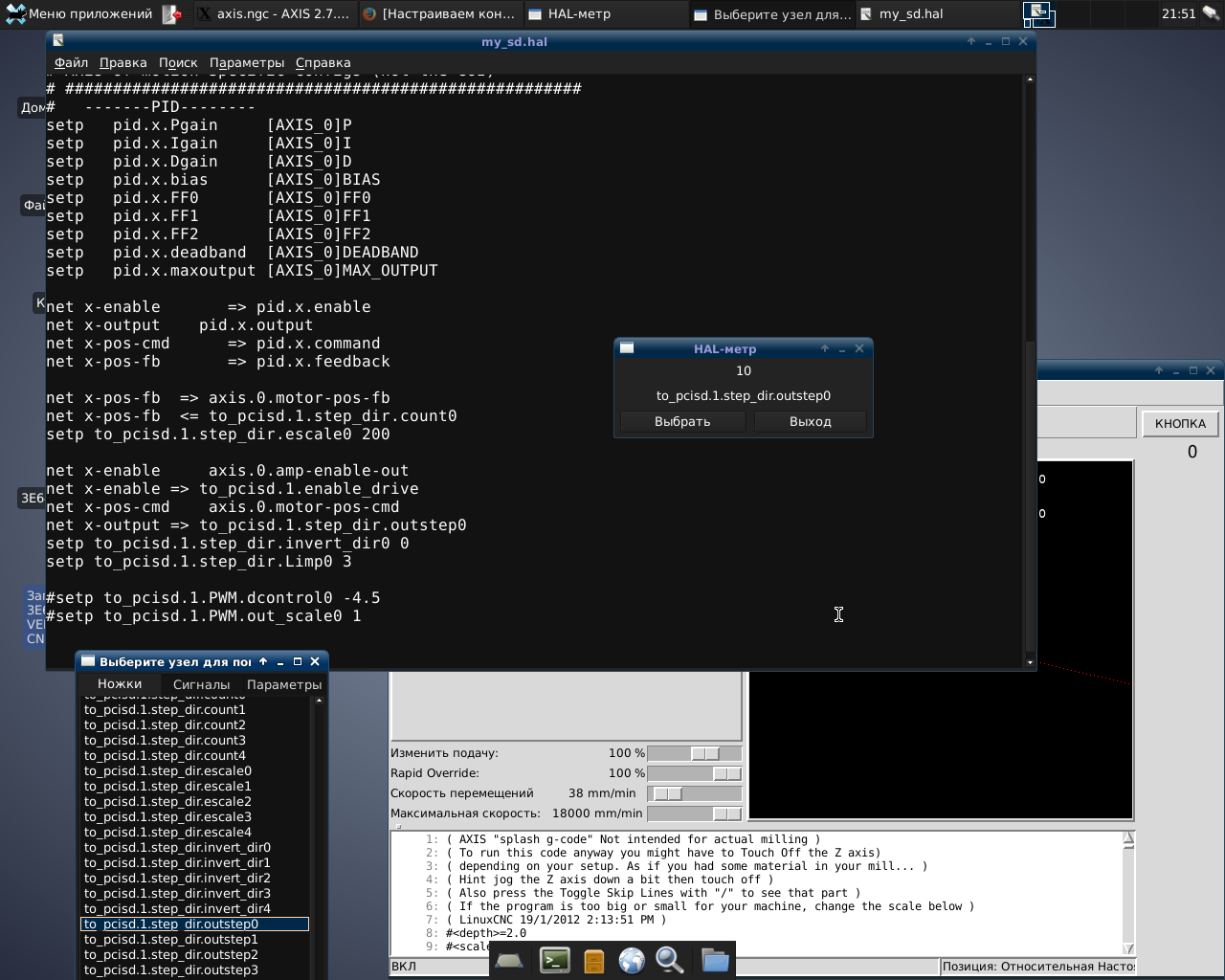Launch the web browser globe icon in dock
The width and height of the screenshot is (1225, 980).
coord(632,960)
